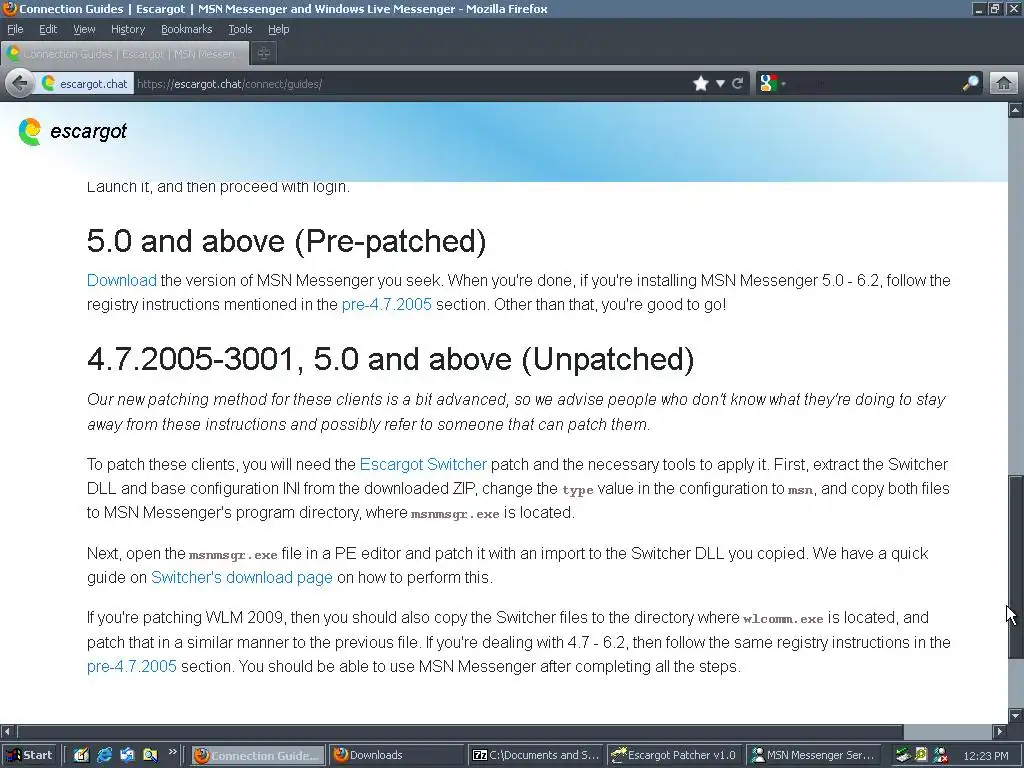Click the Firefox icon in title bar

tap(9, 8)
